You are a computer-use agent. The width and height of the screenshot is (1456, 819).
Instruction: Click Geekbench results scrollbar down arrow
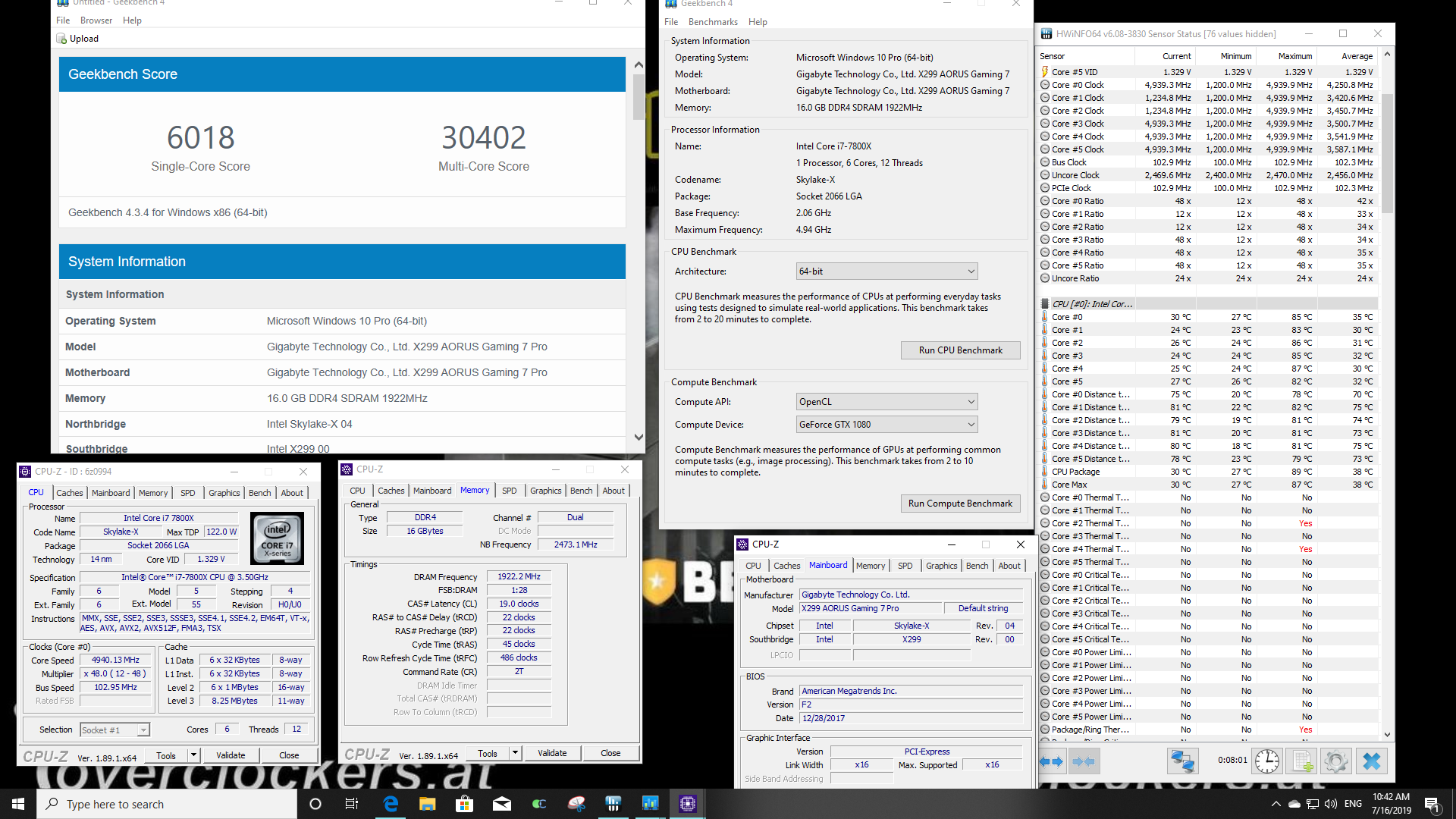pyautogui.click(x=639, y=438)
